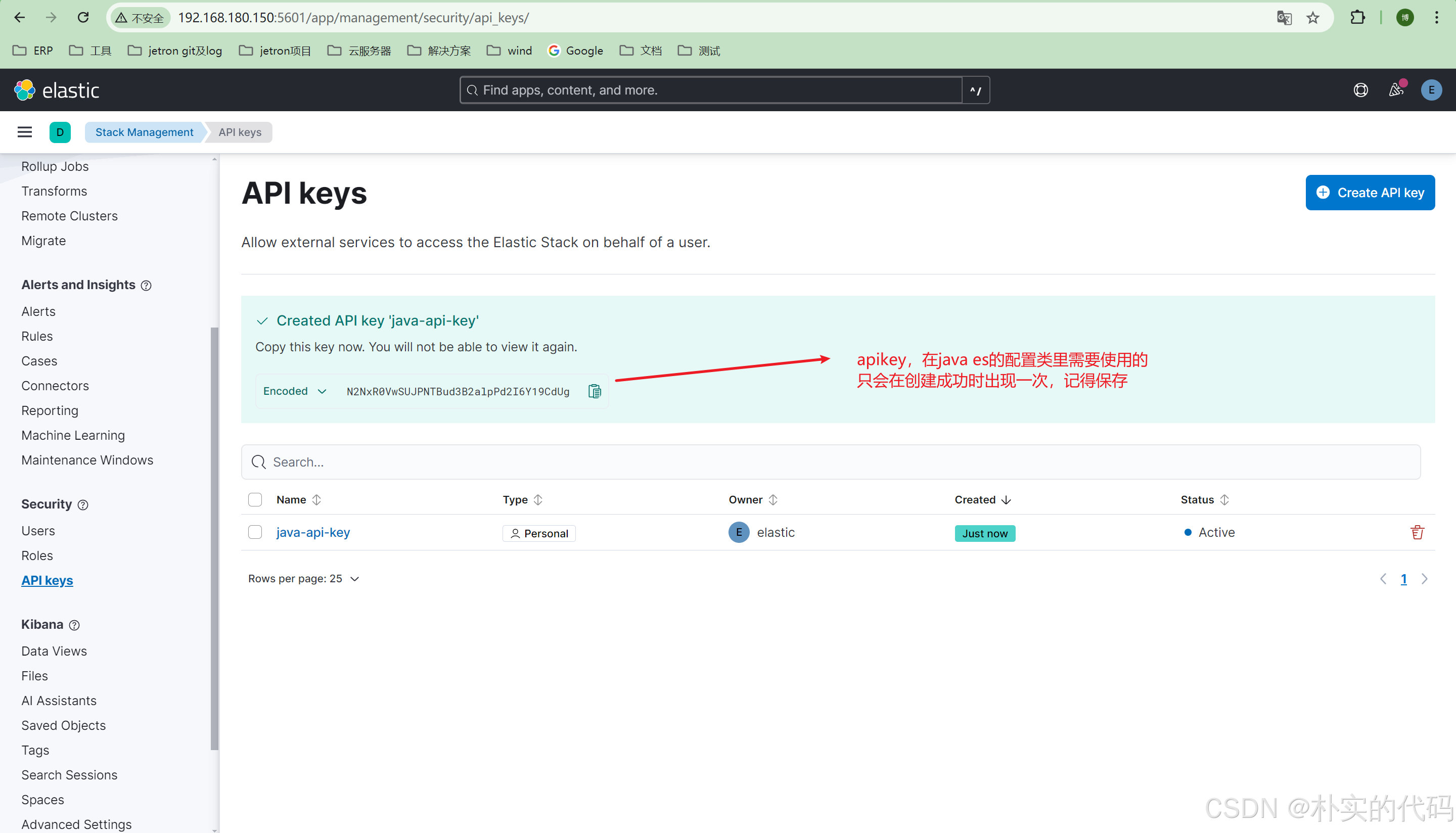Image resolution: width=1456 pixels, height=833 pixels.
Task: Copy the encoded API key to clipboard
Action: click(595, 391)
